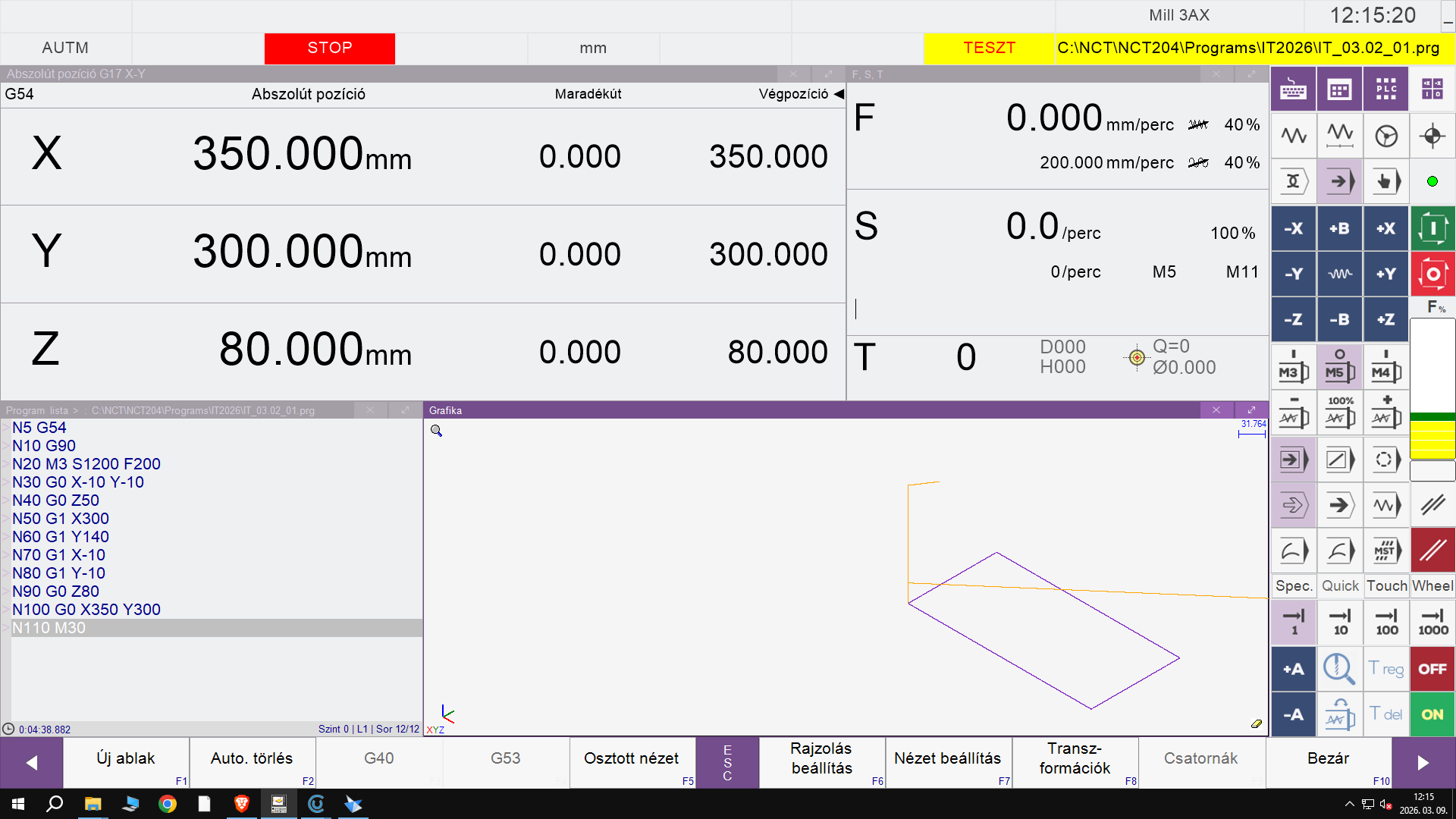
Task: Click the tool measure magnifier icon
Action: [x=1340, y=669]
